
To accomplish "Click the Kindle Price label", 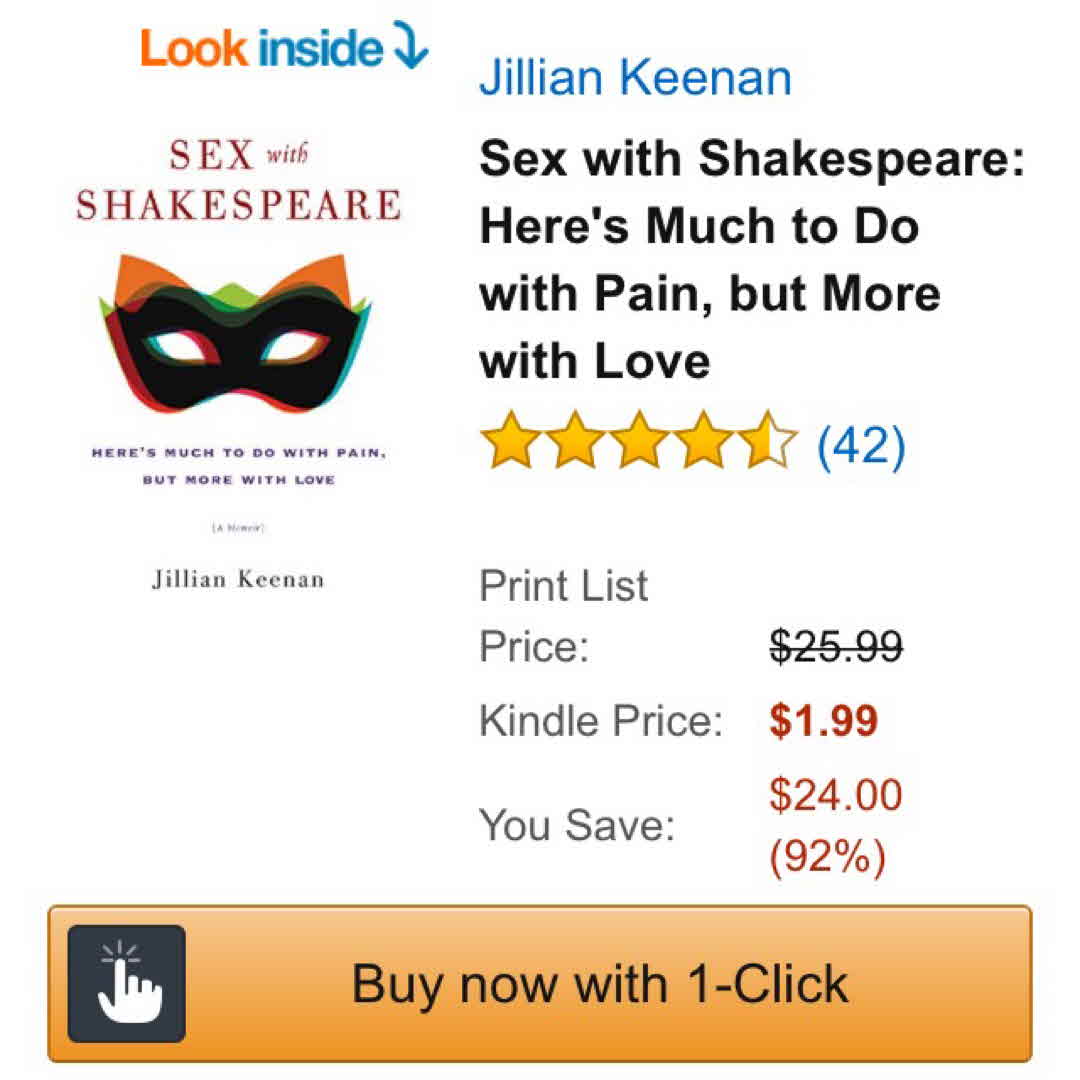I will coord(600,720).
